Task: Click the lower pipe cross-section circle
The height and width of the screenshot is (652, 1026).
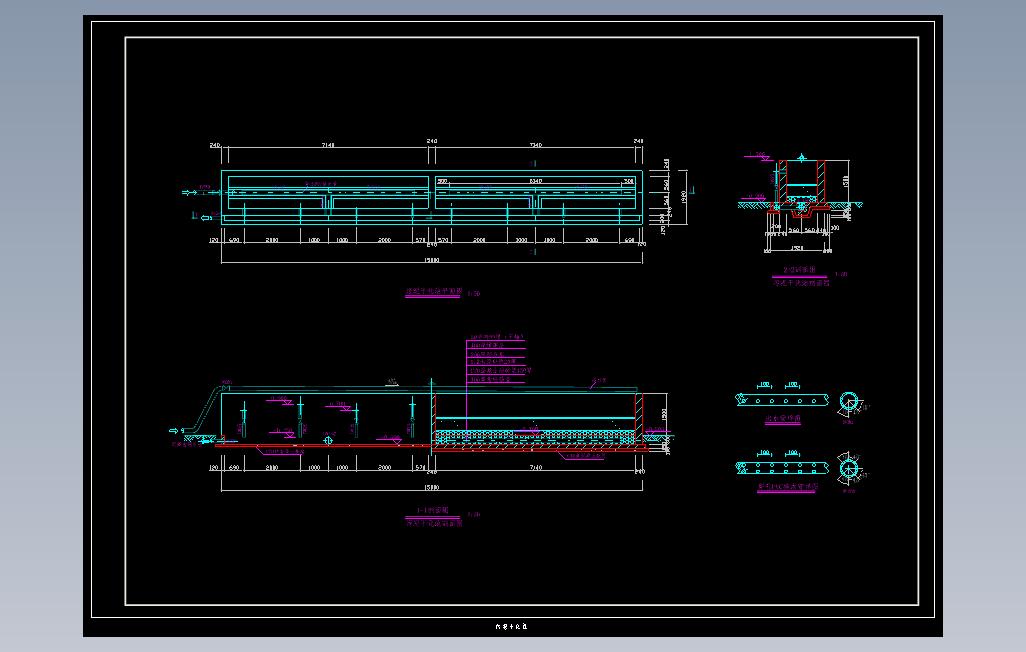Action: click(x=849, y=469)
